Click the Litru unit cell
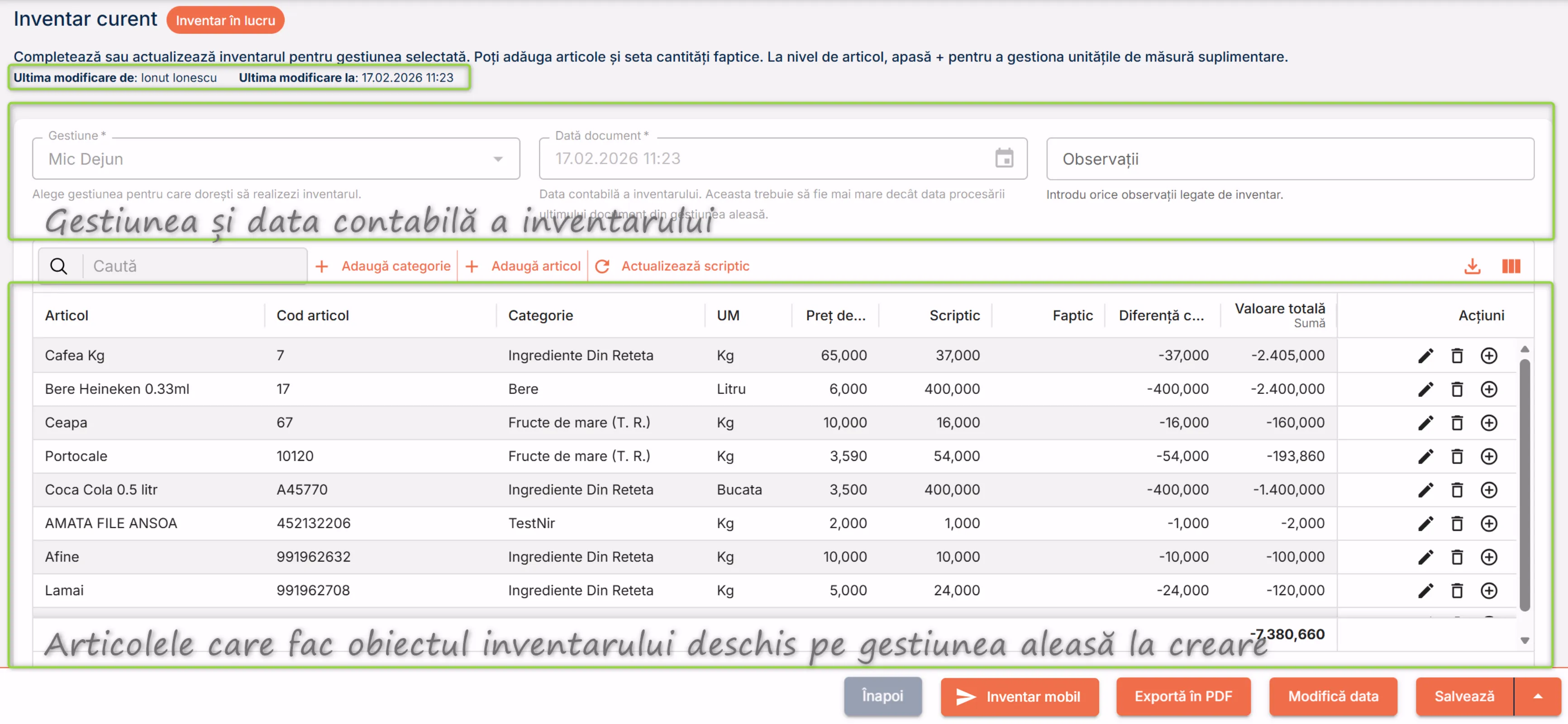Viewport: 1568px width, 724px height. tap(731, 389)
